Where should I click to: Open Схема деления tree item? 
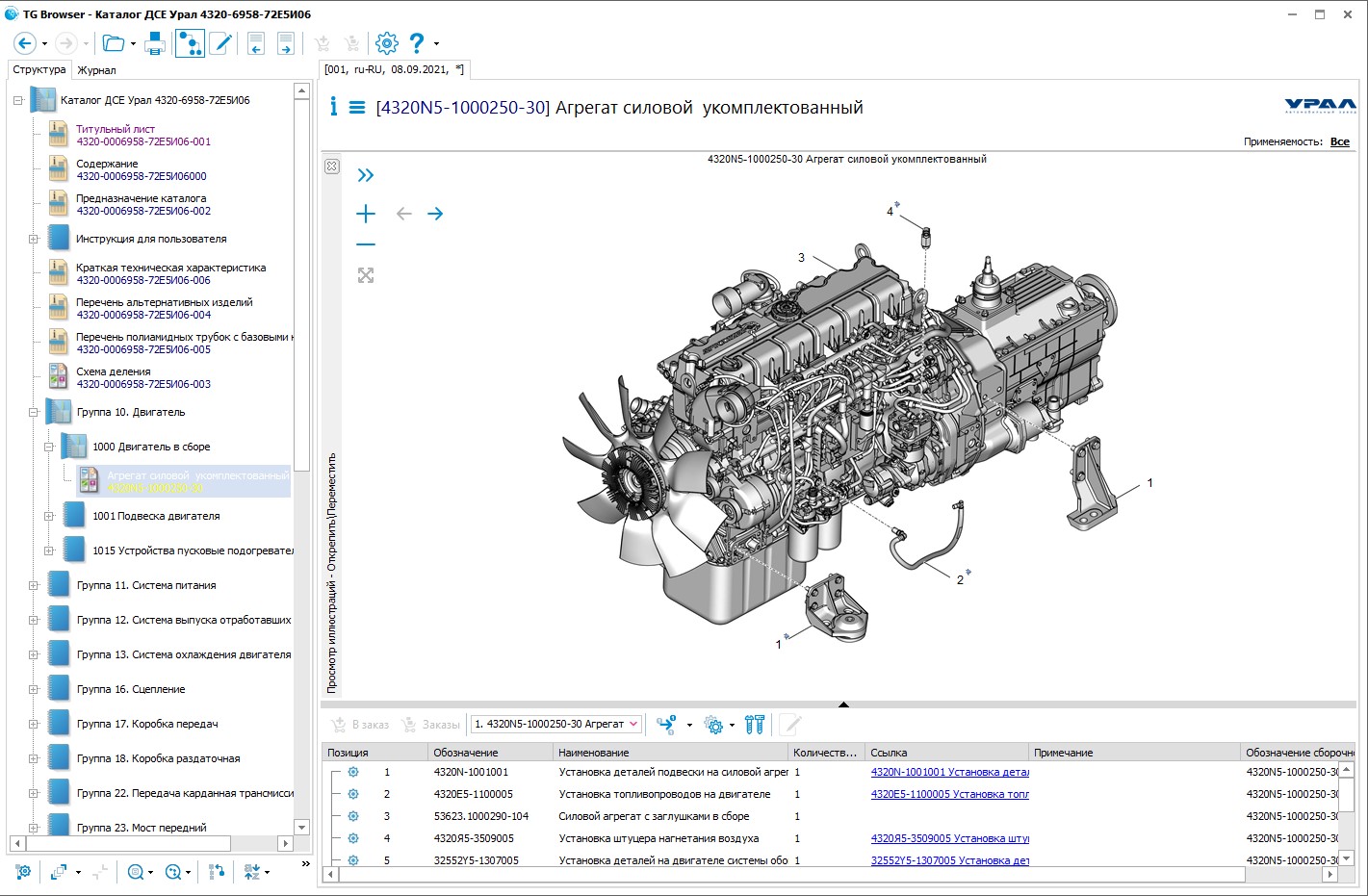(x=143, y=377)
